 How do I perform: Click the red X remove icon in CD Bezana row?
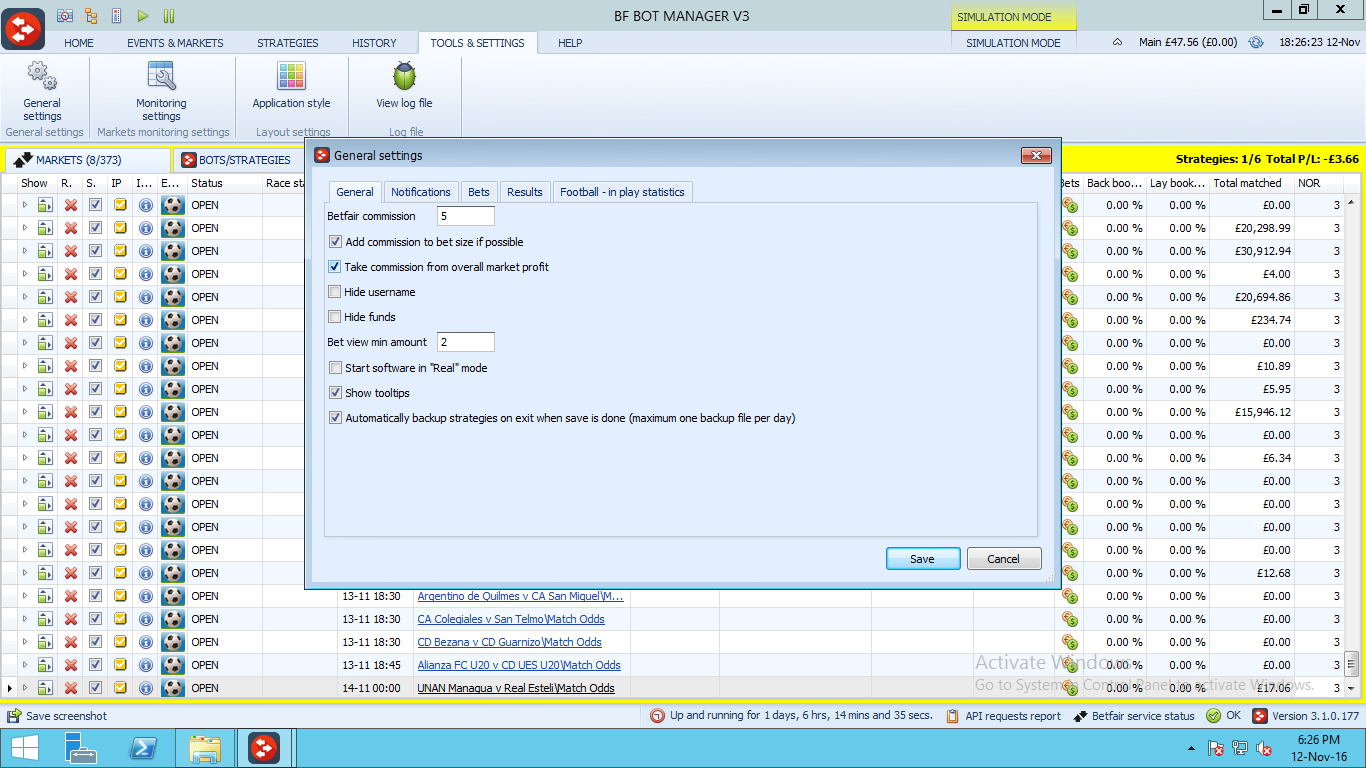[70, 642]
